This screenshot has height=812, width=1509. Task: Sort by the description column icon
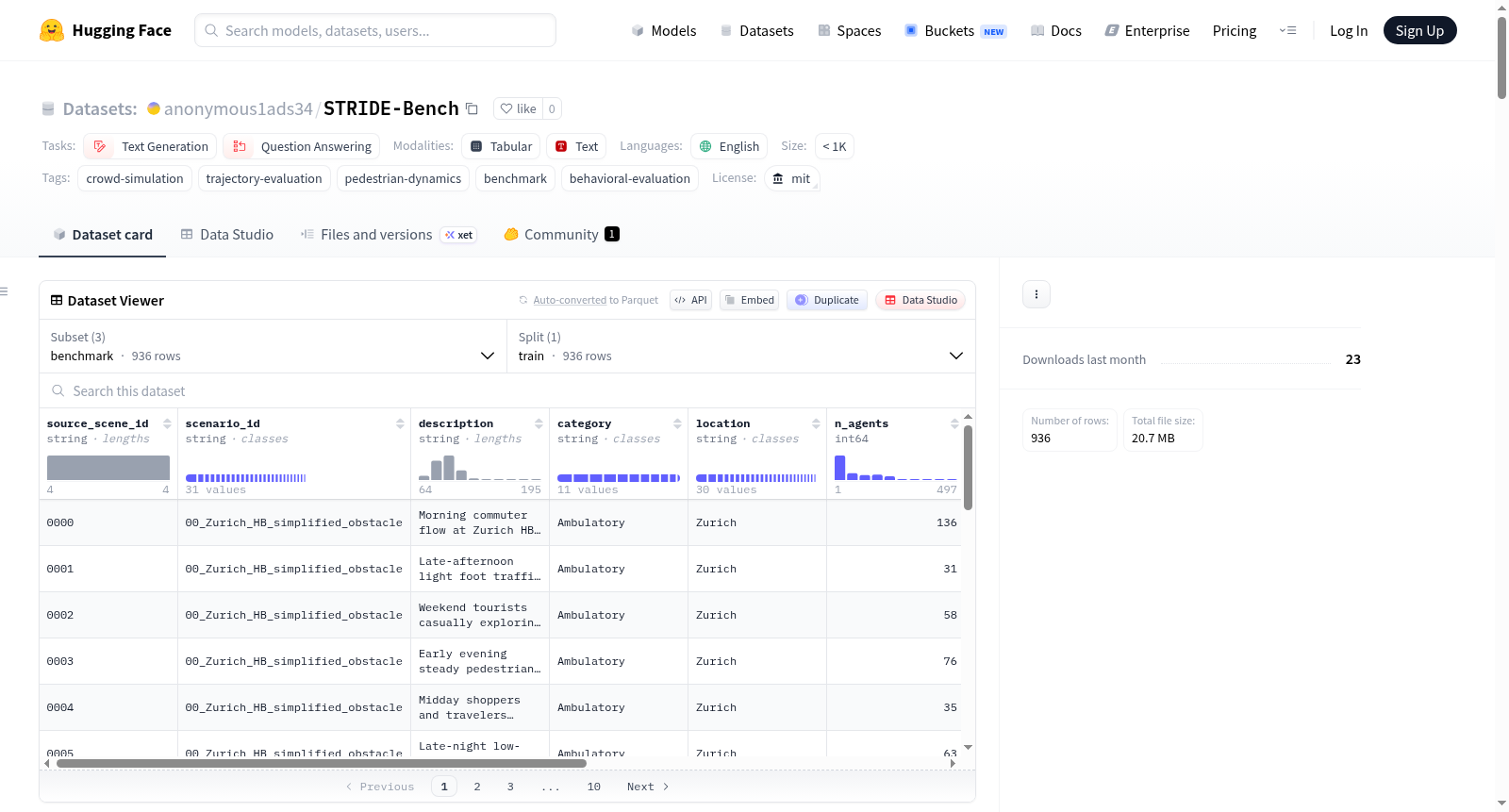pyautogui.click(x=539, y=423)
